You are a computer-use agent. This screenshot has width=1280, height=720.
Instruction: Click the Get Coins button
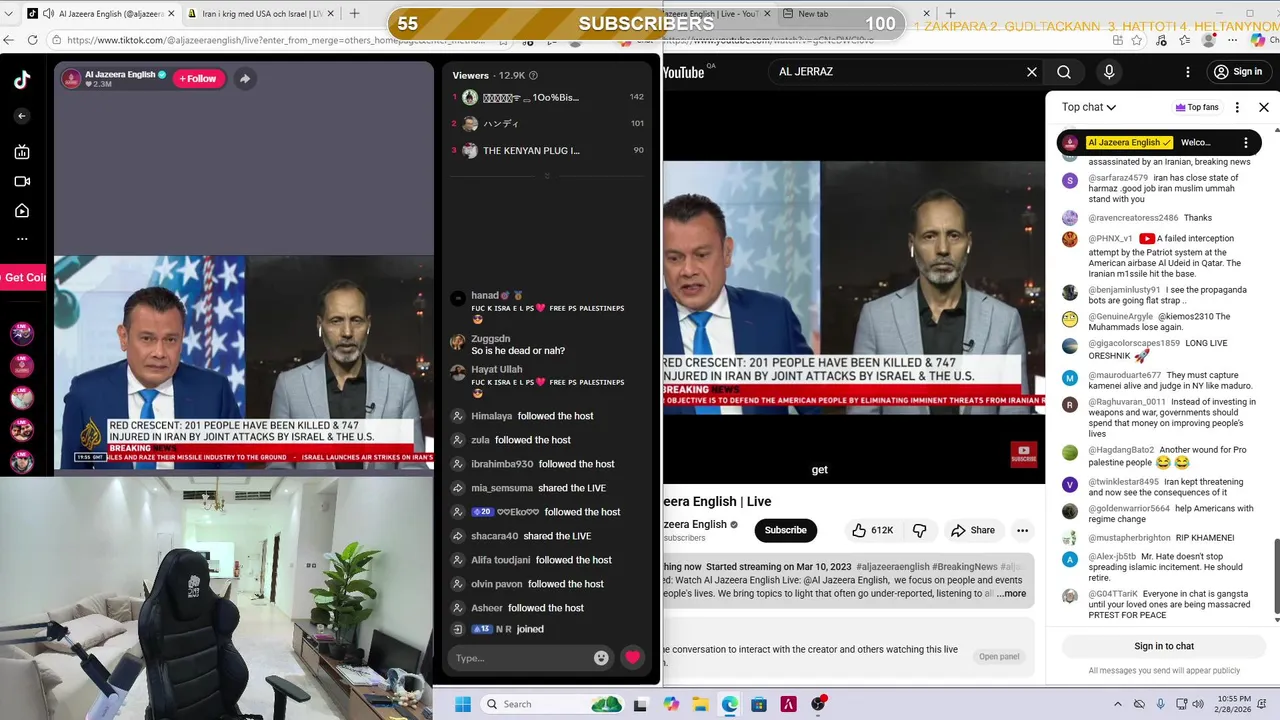24,278
